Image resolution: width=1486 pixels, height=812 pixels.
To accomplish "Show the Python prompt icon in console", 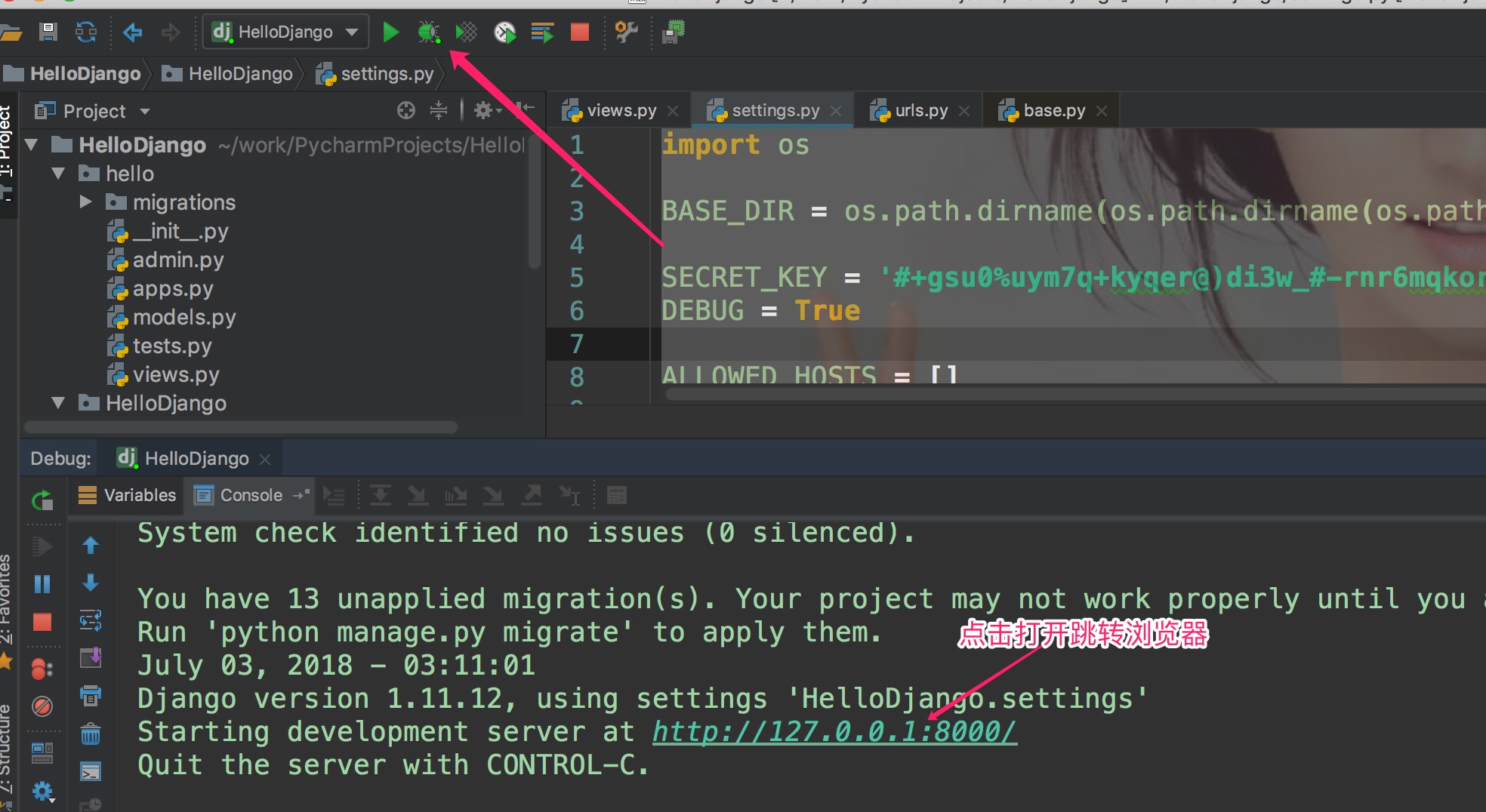I will point(91,771).
